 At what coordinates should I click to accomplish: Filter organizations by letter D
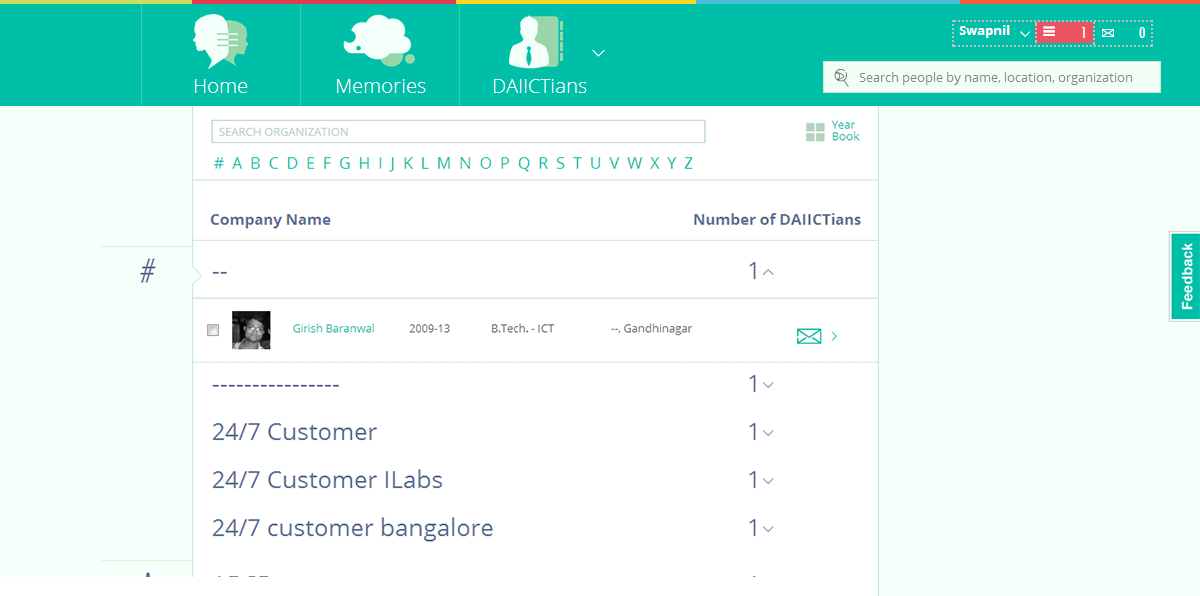(292, 163)
